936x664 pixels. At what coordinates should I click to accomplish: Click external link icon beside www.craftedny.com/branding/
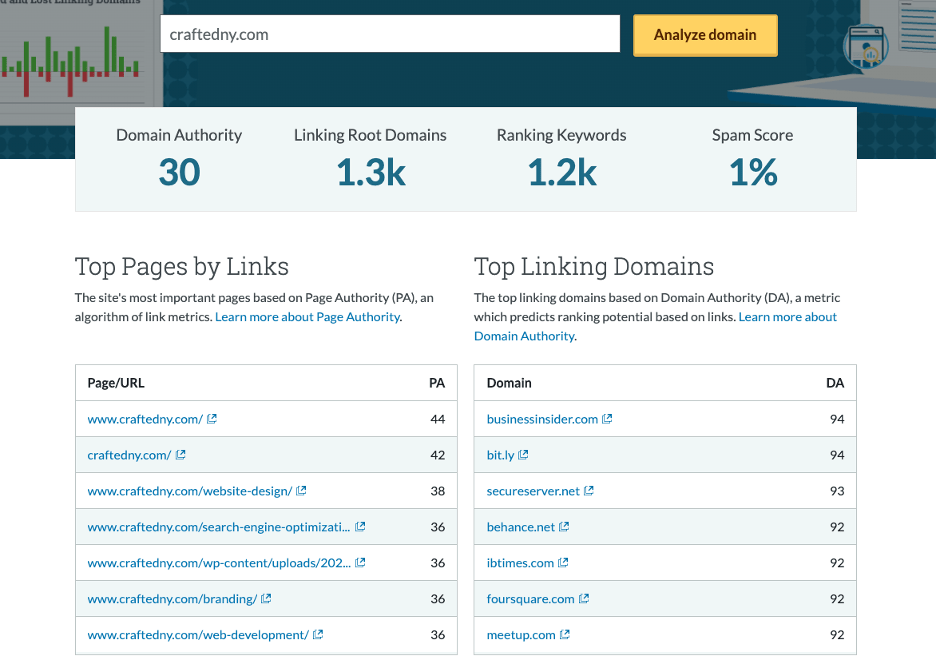pyautogui.click(x=267, y=599)
